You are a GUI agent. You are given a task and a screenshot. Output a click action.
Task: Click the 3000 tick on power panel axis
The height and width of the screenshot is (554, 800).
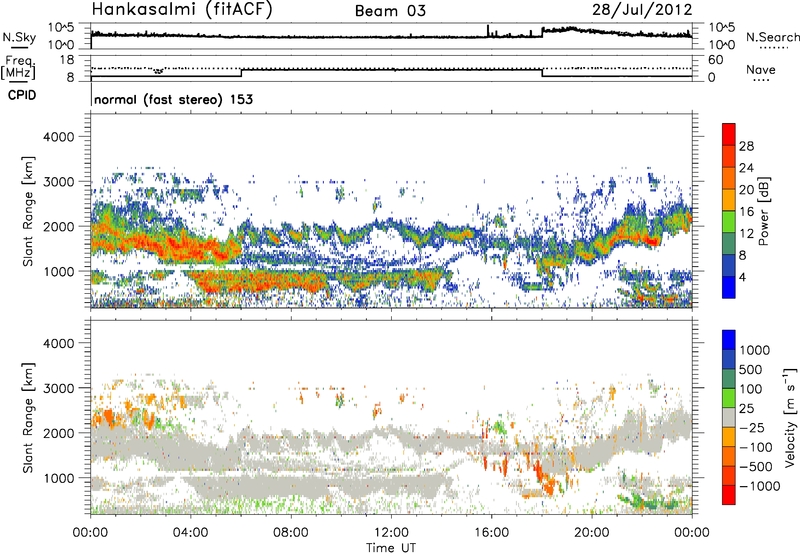coord(58,182)
